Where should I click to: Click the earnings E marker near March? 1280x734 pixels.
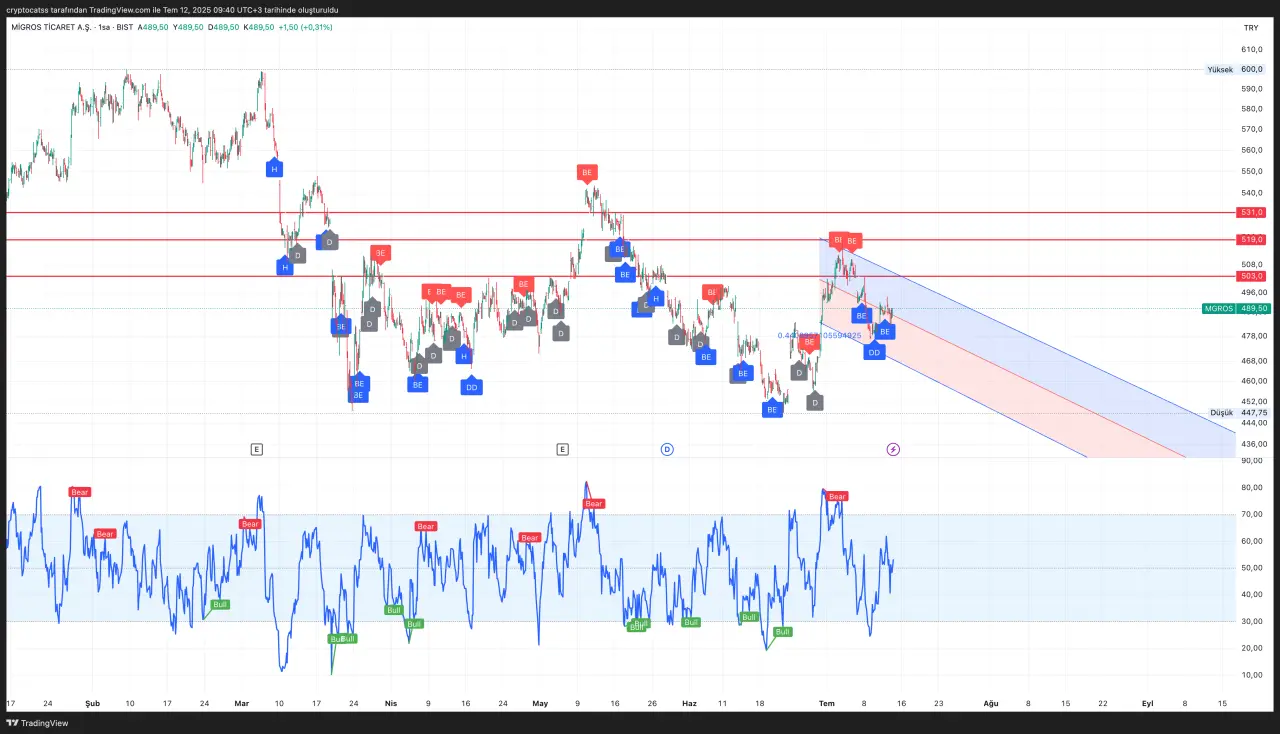click(257, 450)
